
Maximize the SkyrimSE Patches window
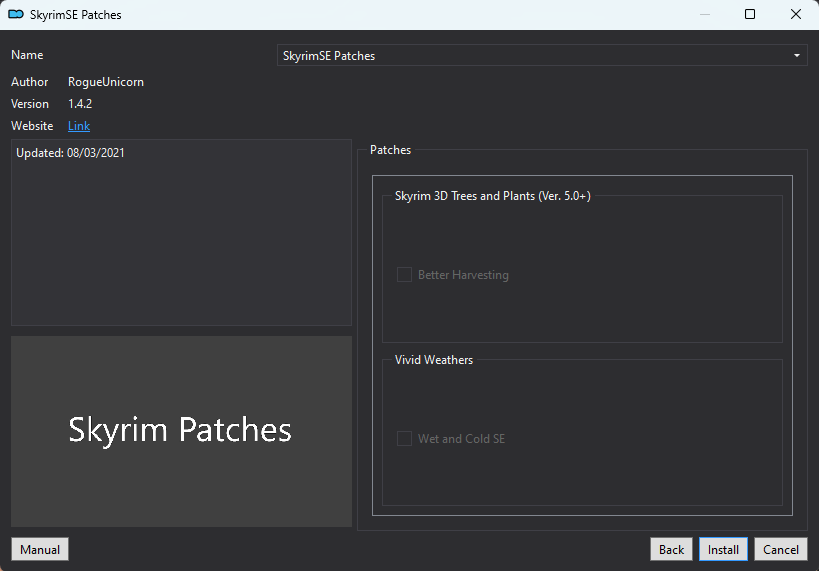pyautogui.click(x=750, y=14)
